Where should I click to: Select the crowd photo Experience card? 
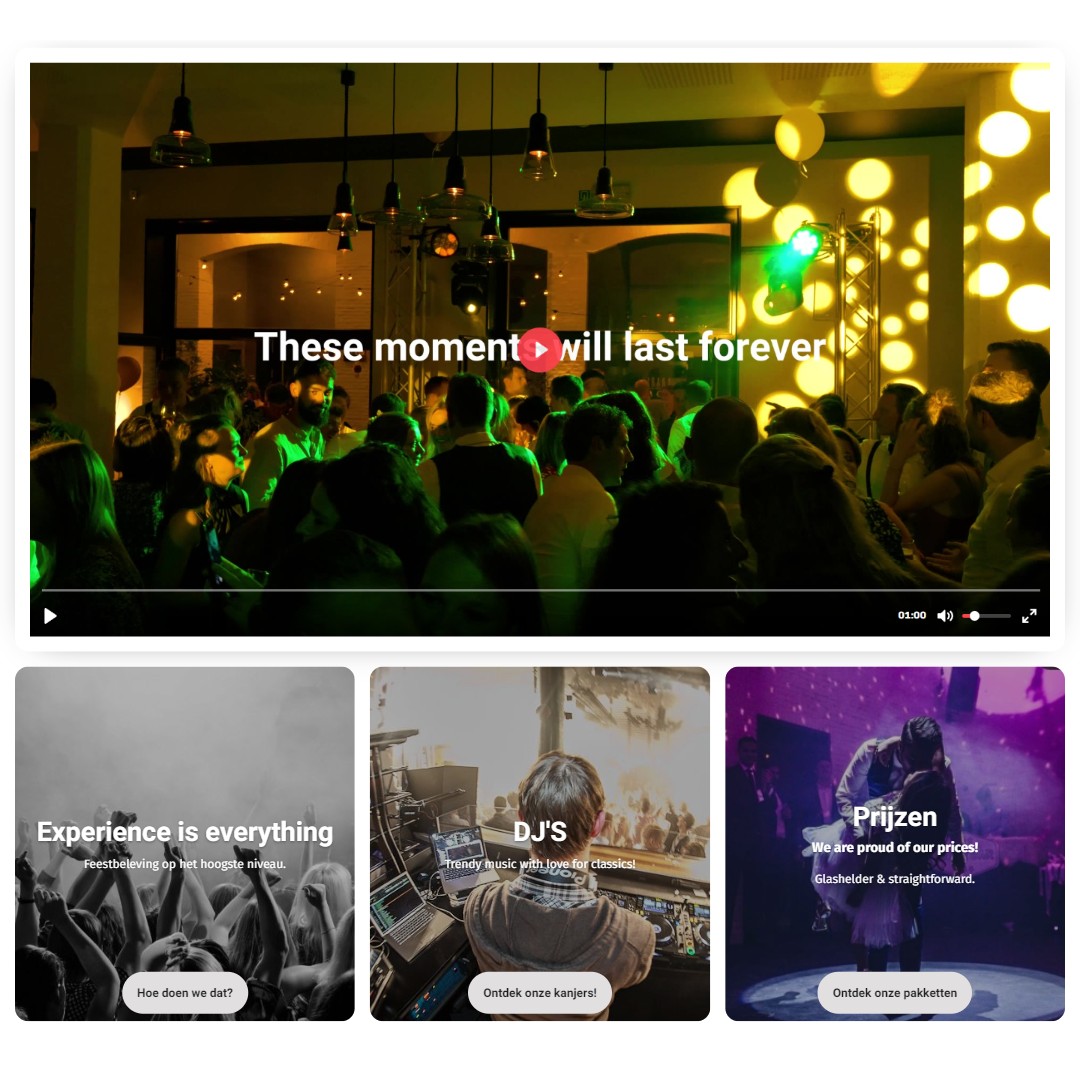click(185, 844)
